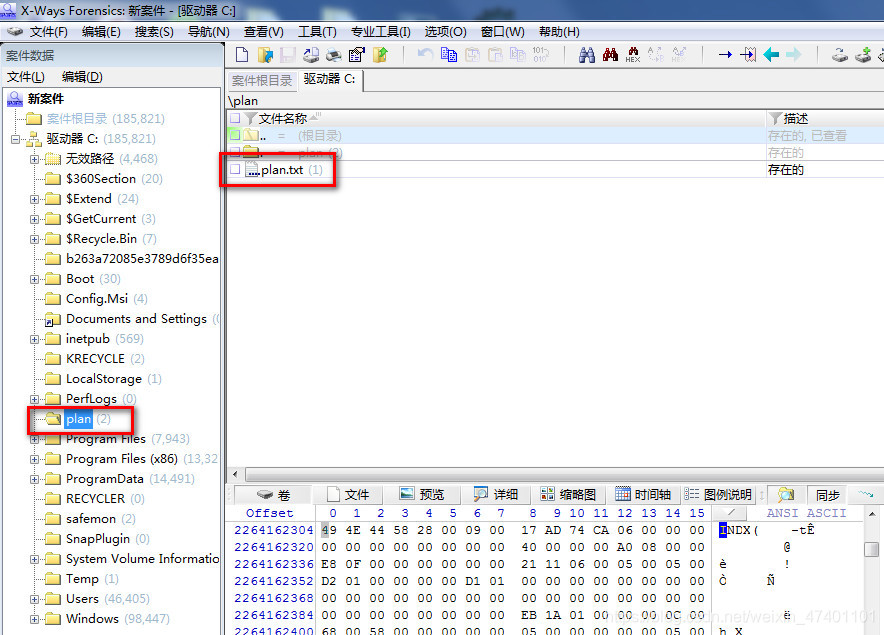Click the 同步 sync button
This screenshot has width=884, height=635.
point(828,495)
